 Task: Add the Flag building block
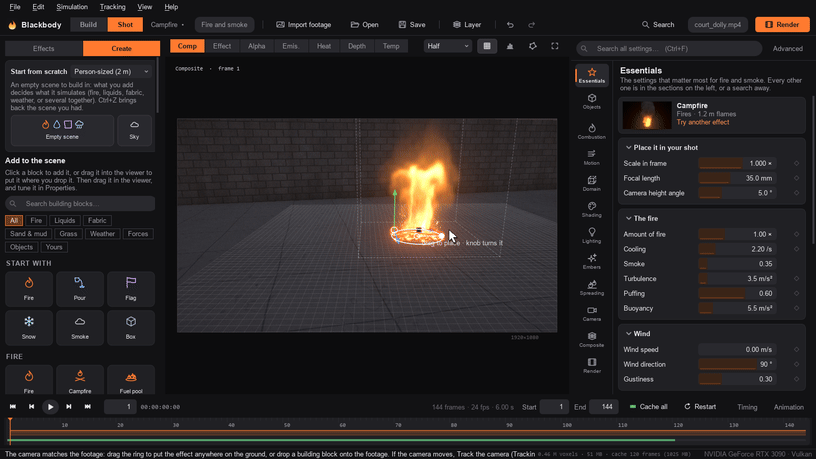(131, 289)
